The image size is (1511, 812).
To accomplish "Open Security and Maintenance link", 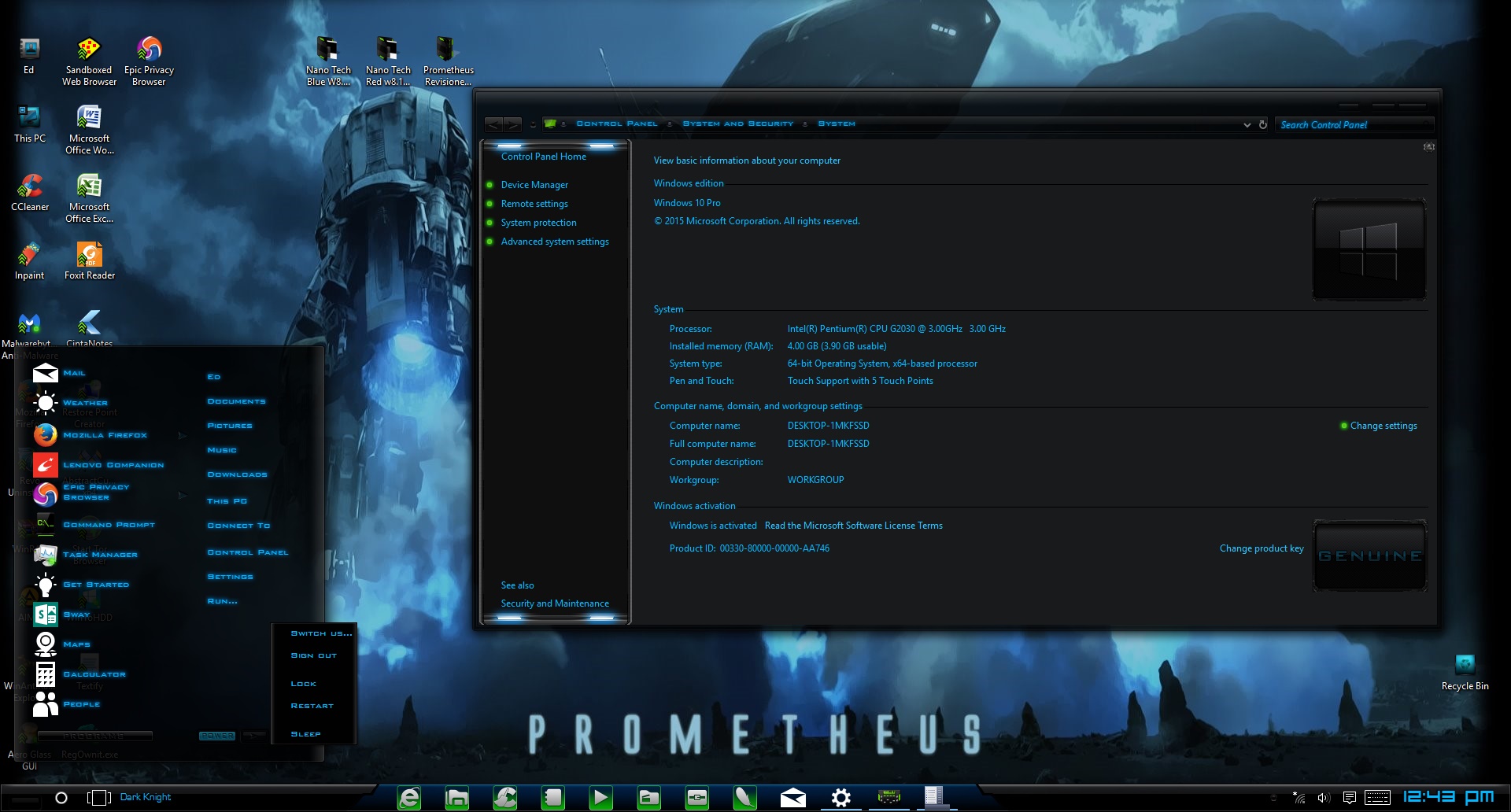I will (555, 603).
